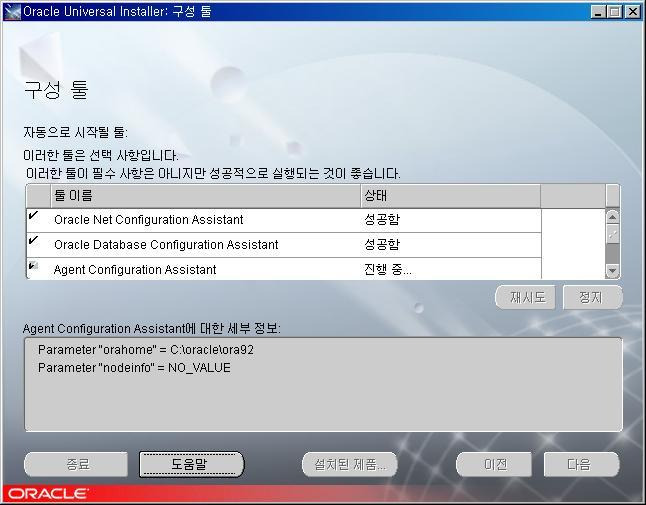Open 설치된 제품... installed products button
Image resolution: width=646 pixels, height=505 pixels.
pos(350,464)
